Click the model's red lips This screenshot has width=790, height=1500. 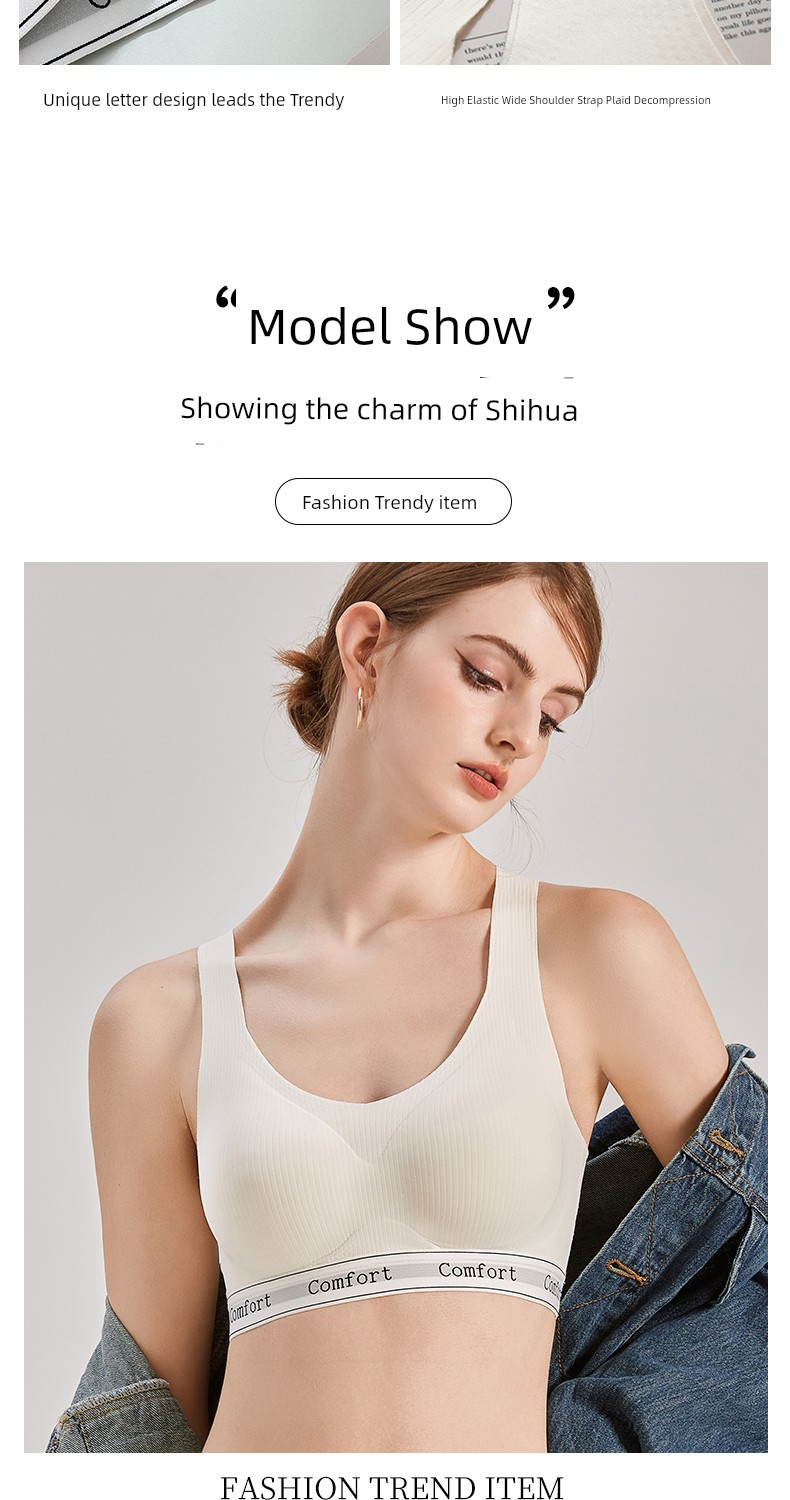coord(478,776)
